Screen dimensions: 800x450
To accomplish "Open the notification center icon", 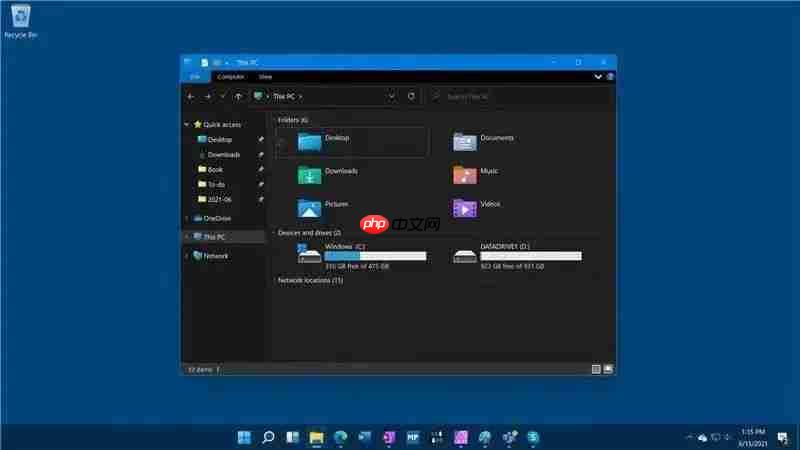I will coord(783,438).
